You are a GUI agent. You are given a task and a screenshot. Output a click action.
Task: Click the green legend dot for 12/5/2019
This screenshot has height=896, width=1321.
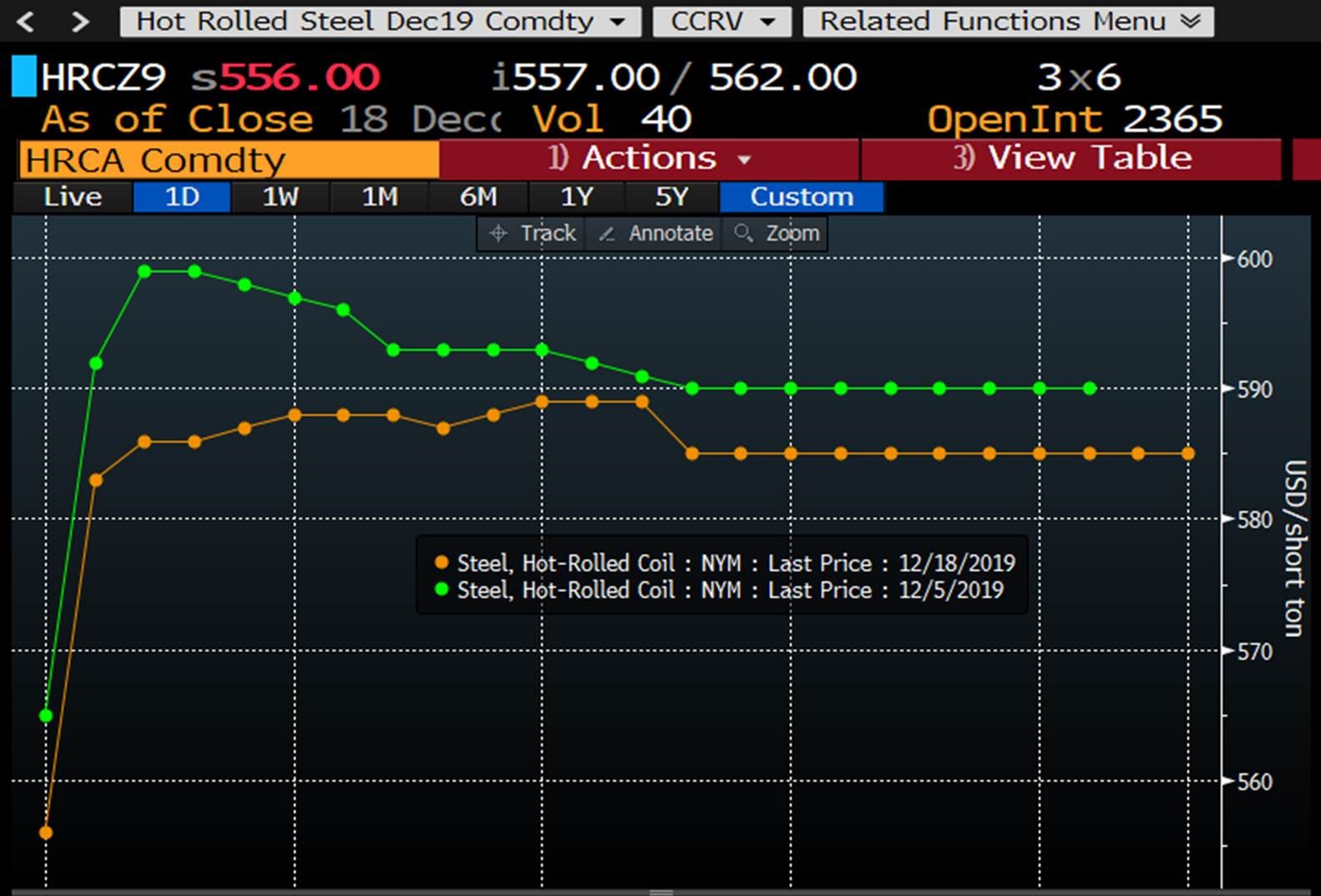pyautogui.click(x=442, y=590)
